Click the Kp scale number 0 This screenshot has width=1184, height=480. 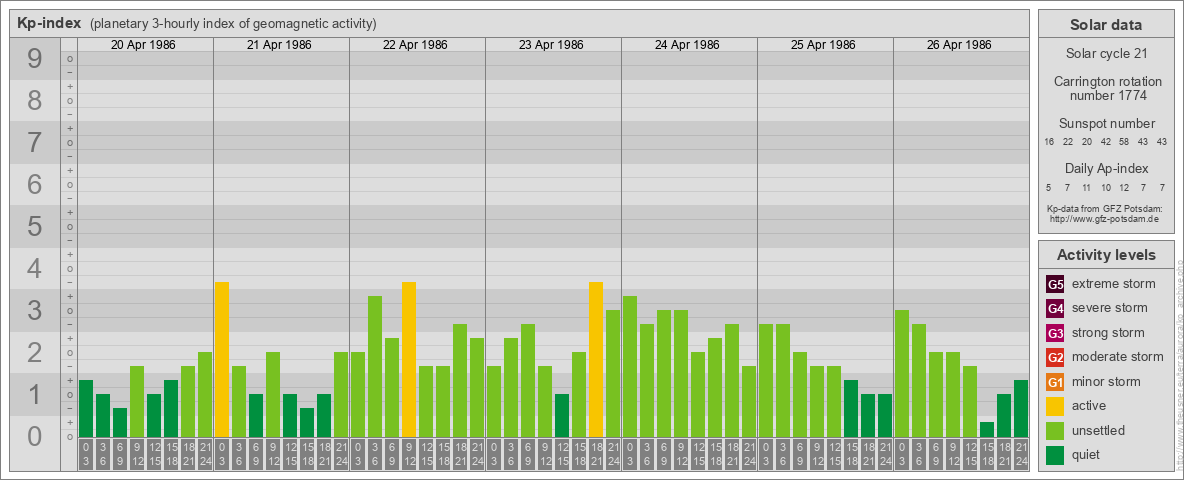pyautogui.click(x=34, y=436)
